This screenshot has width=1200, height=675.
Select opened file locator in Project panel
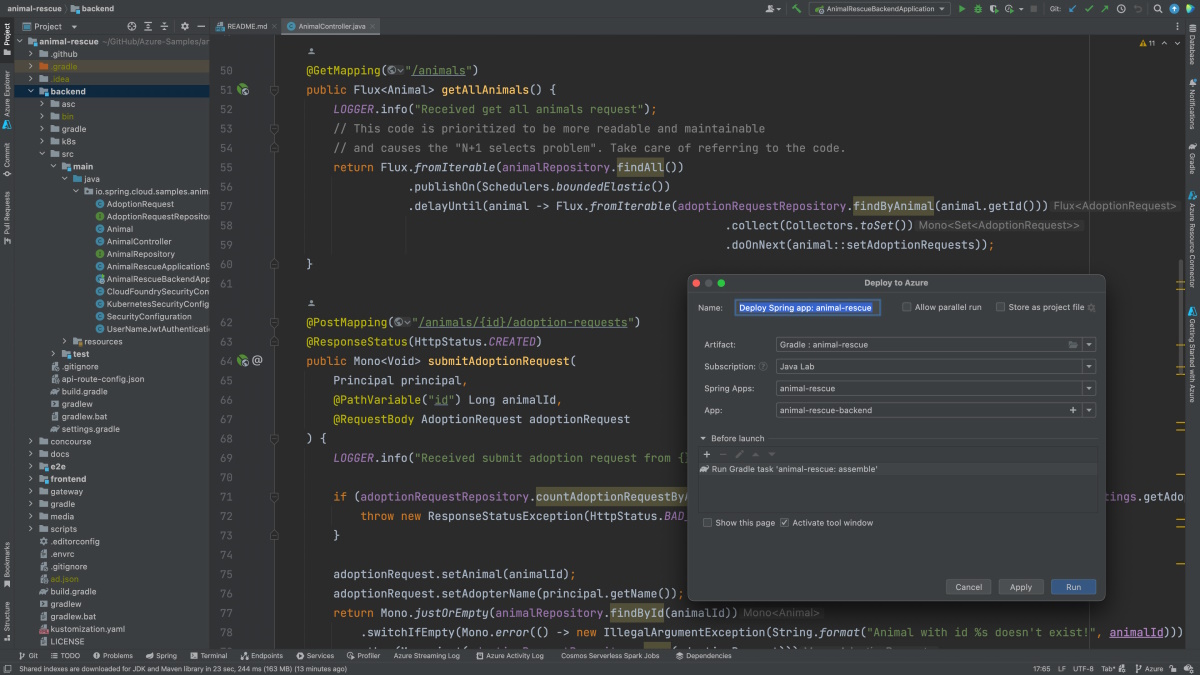point(133,26)
